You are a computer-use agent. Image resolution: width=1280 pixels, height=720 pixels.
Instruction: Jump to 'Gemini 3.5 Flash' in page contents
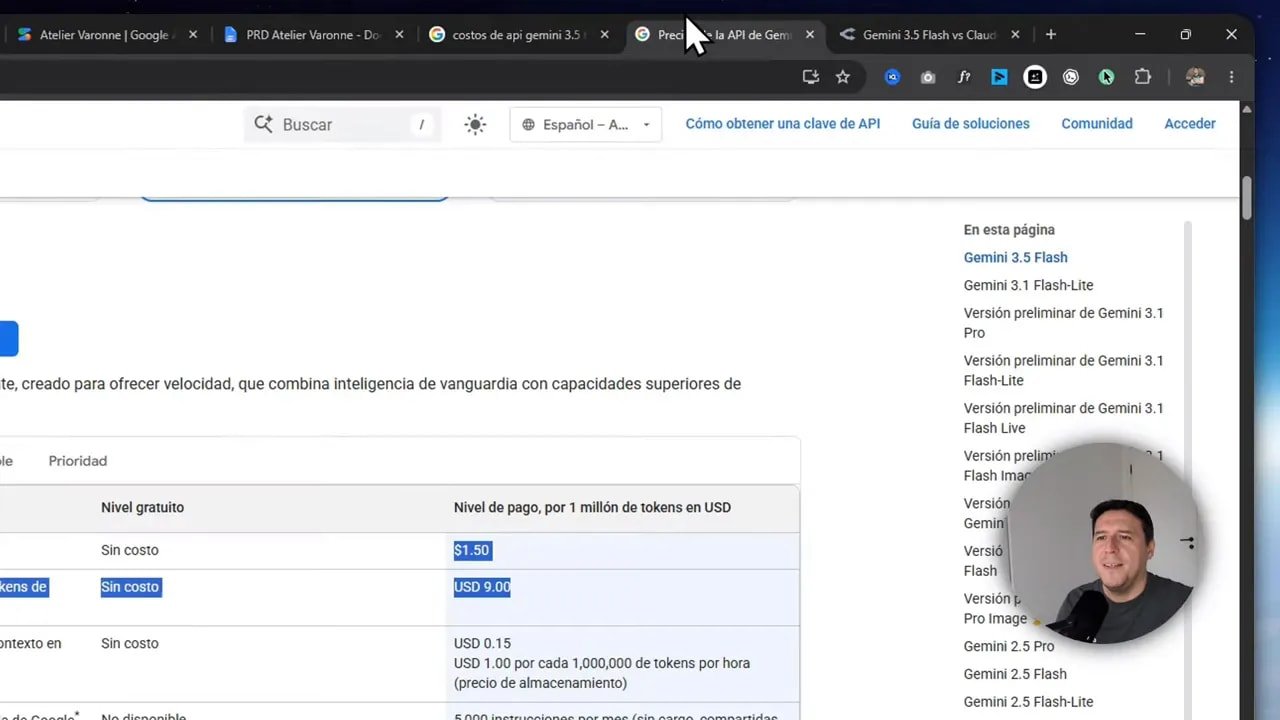1015,257
